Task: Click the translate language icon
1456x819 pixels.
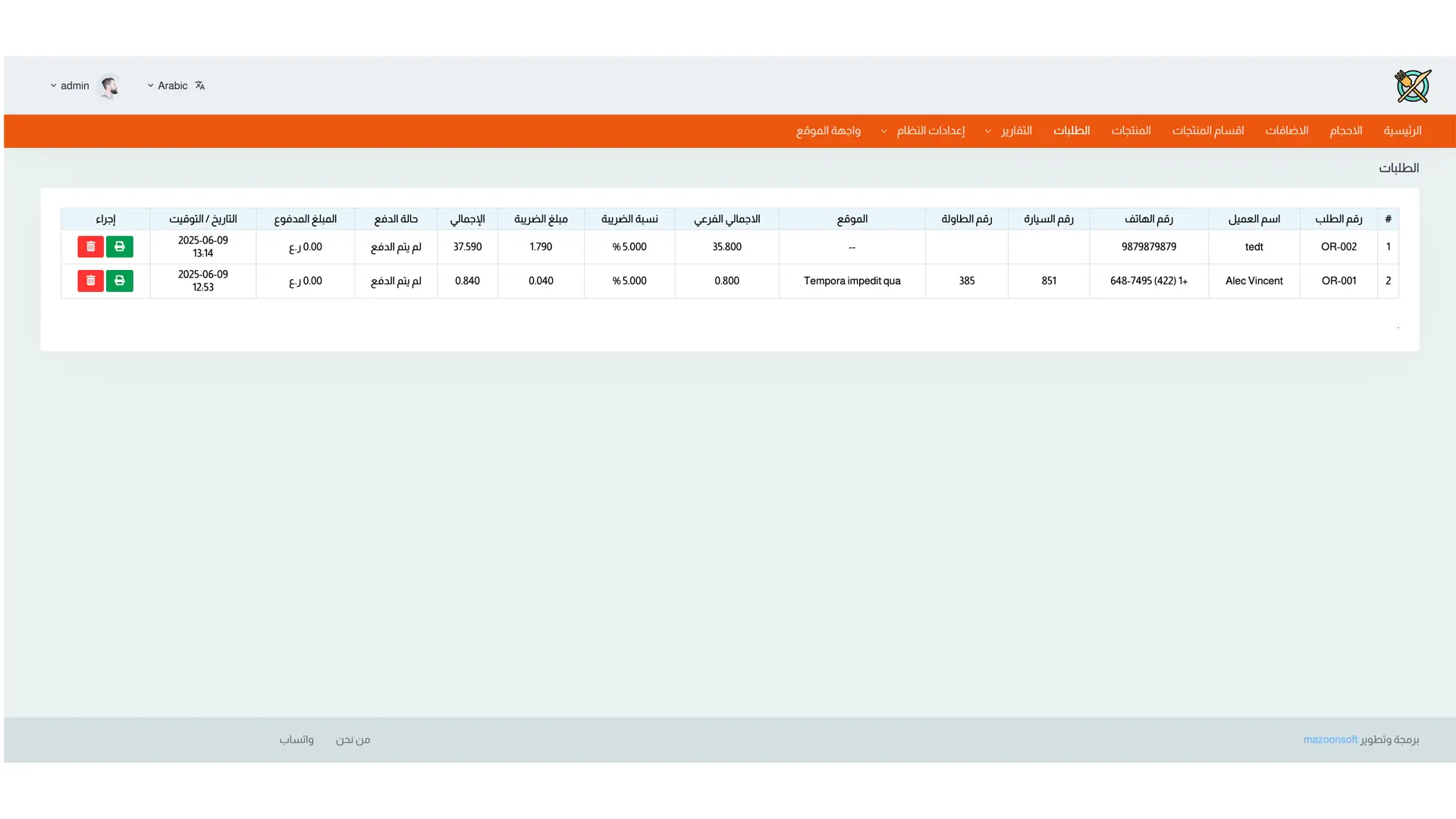Action: coord(199,86)
